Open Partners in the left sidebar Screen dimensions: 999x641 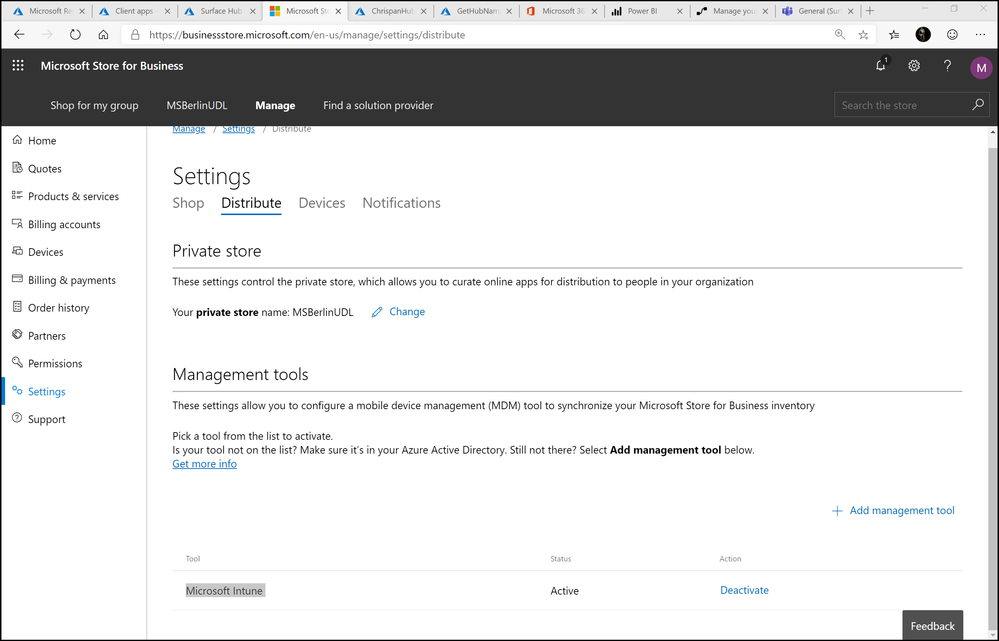[38, 336]
